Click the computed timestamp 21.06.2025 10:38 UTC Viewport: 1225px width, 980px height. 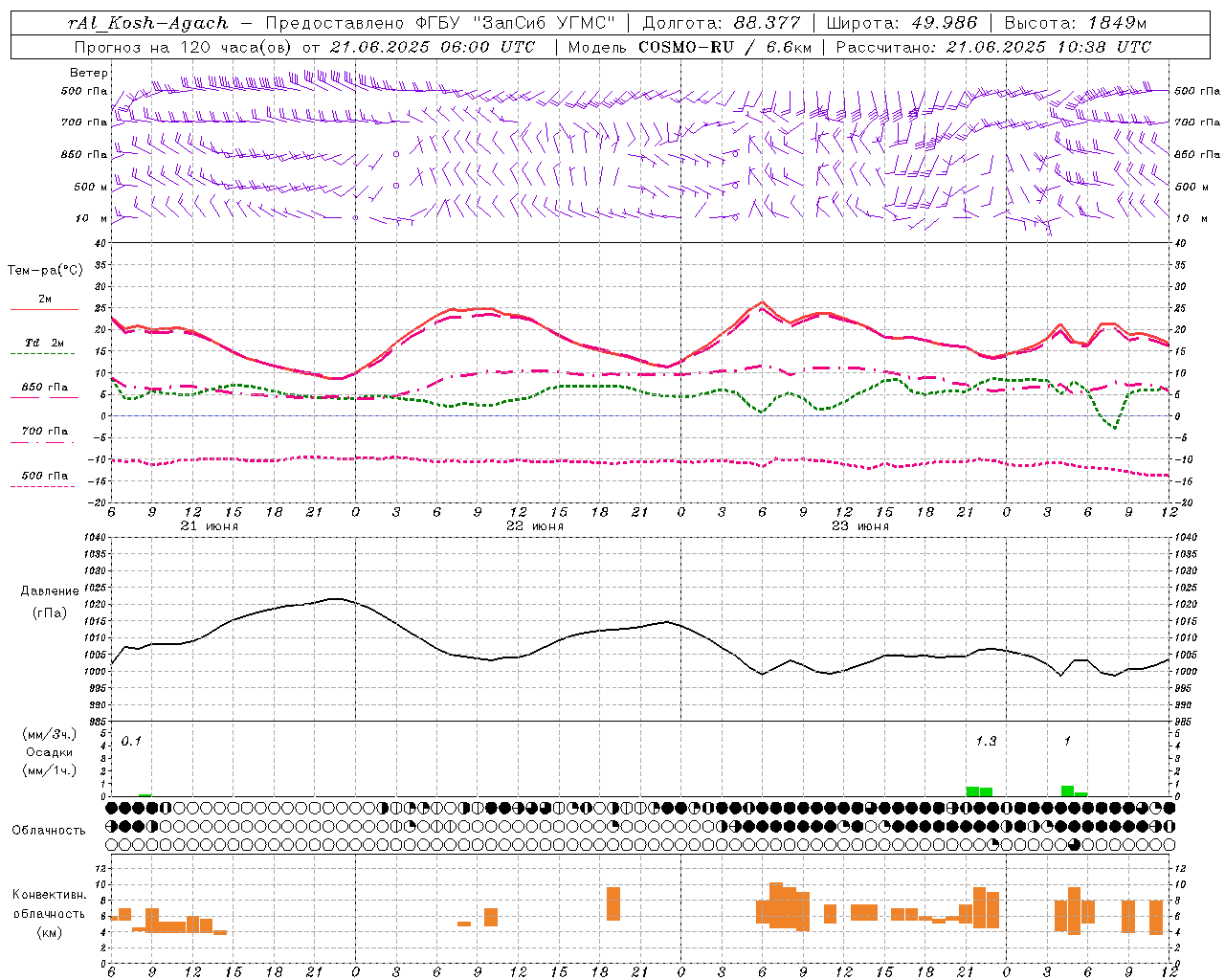click(1049, 47)
